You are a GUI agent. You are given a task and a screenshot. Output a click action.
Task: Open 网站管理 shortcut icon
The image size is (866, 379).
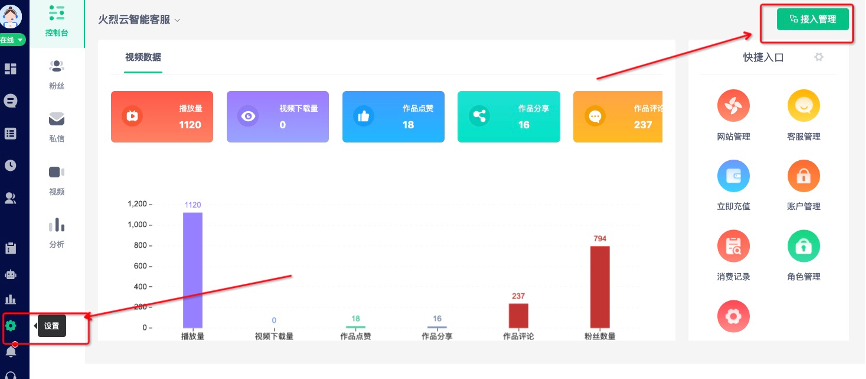[x=733, y=106]
